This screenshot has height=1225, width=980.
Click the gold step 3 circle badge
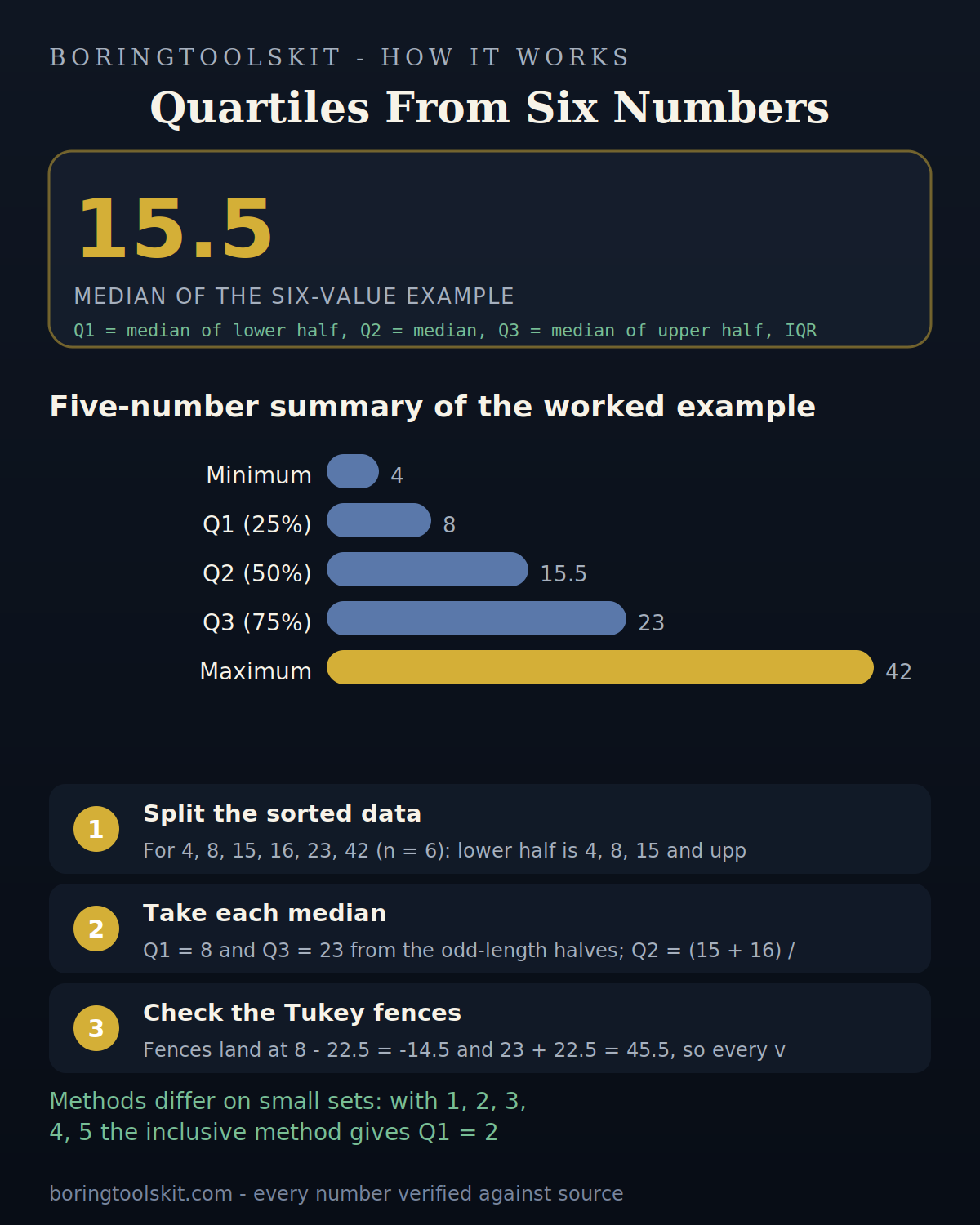pyautogui.click(x=96, y=1028)
